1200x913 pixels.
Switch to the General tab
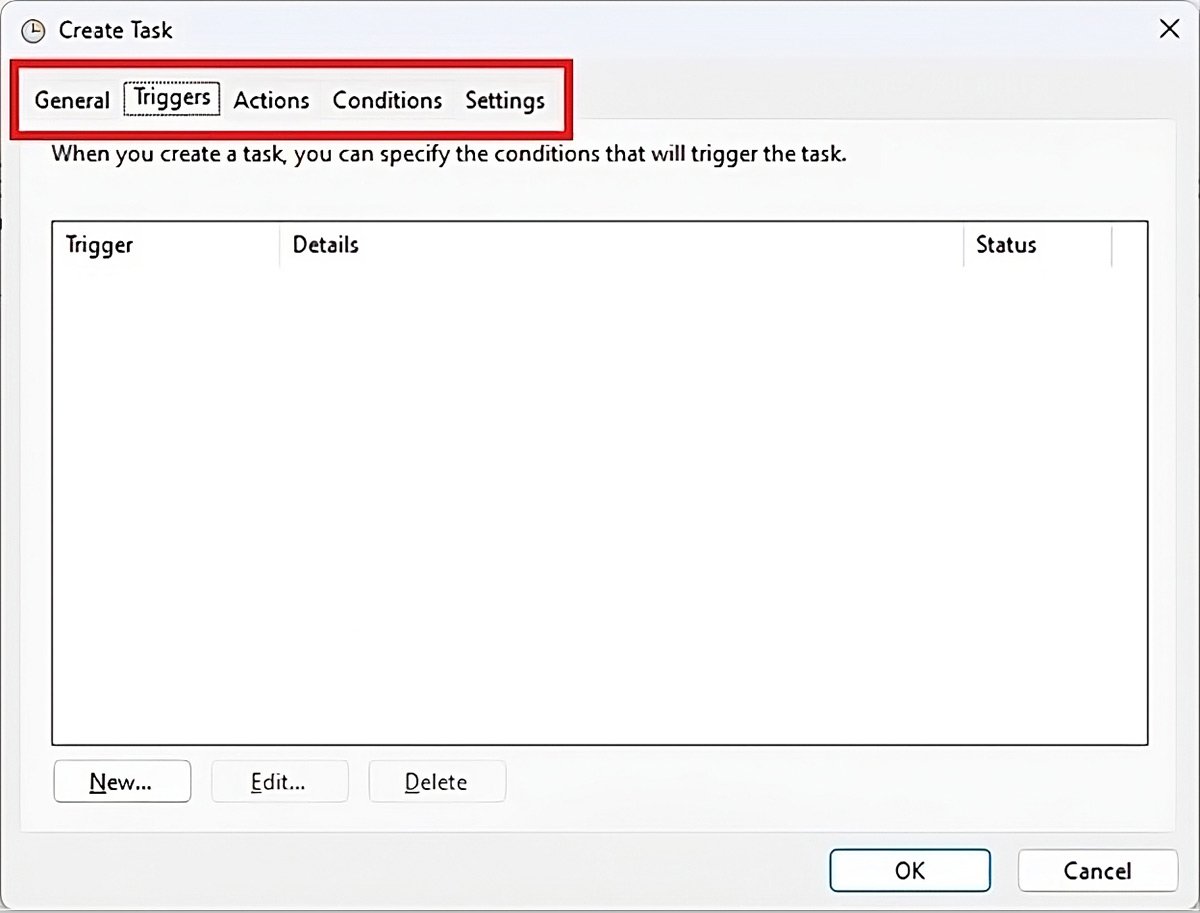pyautogui.click(x=71, y=100)
